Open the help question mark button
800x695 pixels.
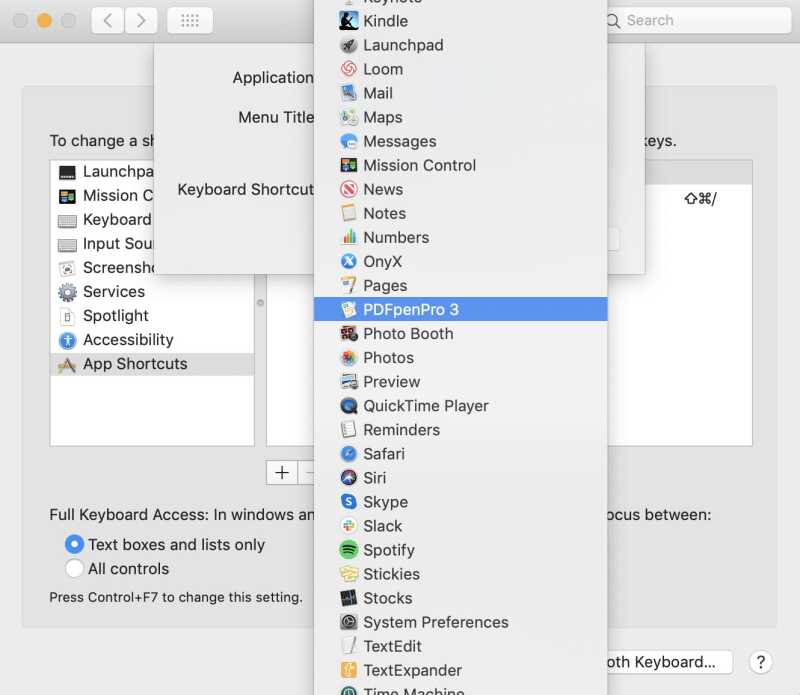(760, 662)
